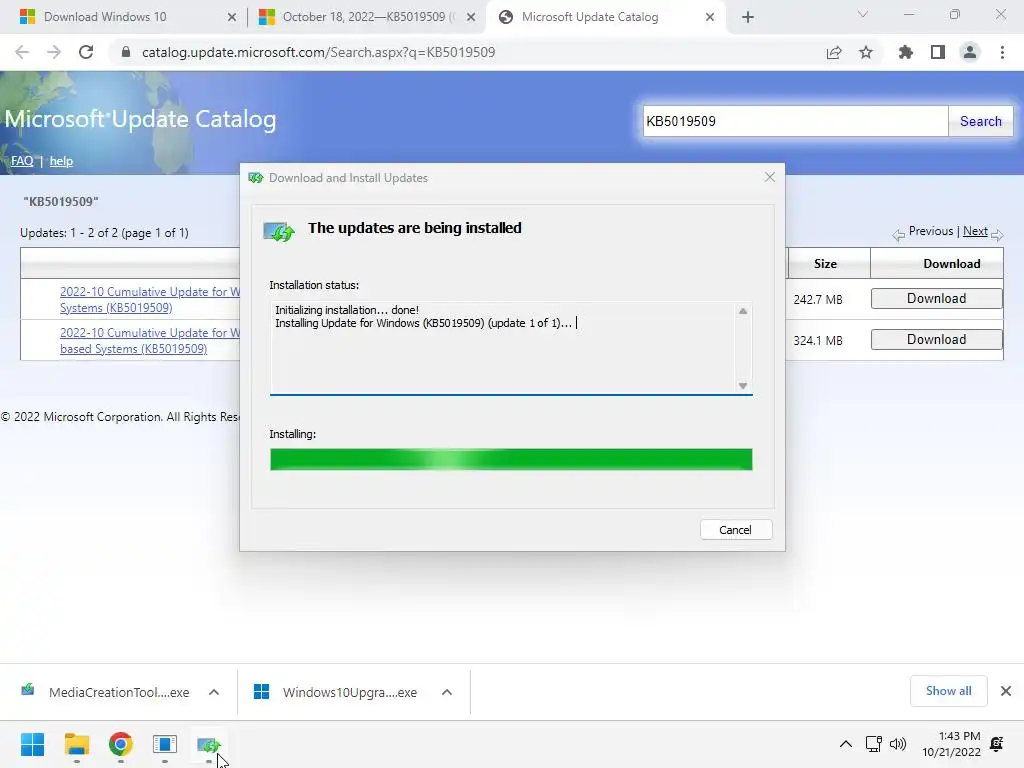The image size is (1024, 768).
Task: Open the Chrome profile avatar
Action: [970, 52]
